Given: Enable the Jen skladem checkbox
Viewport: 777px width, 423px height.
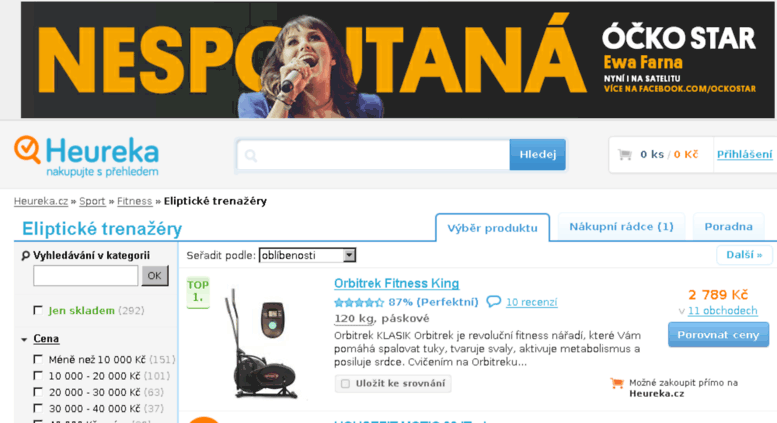Looking at the screenshot, I should (x=38, y=310).
